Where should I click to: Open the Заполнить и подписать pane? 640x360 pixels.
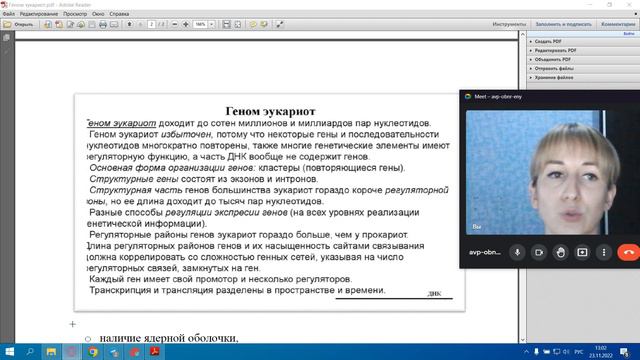tap(563, 24)
